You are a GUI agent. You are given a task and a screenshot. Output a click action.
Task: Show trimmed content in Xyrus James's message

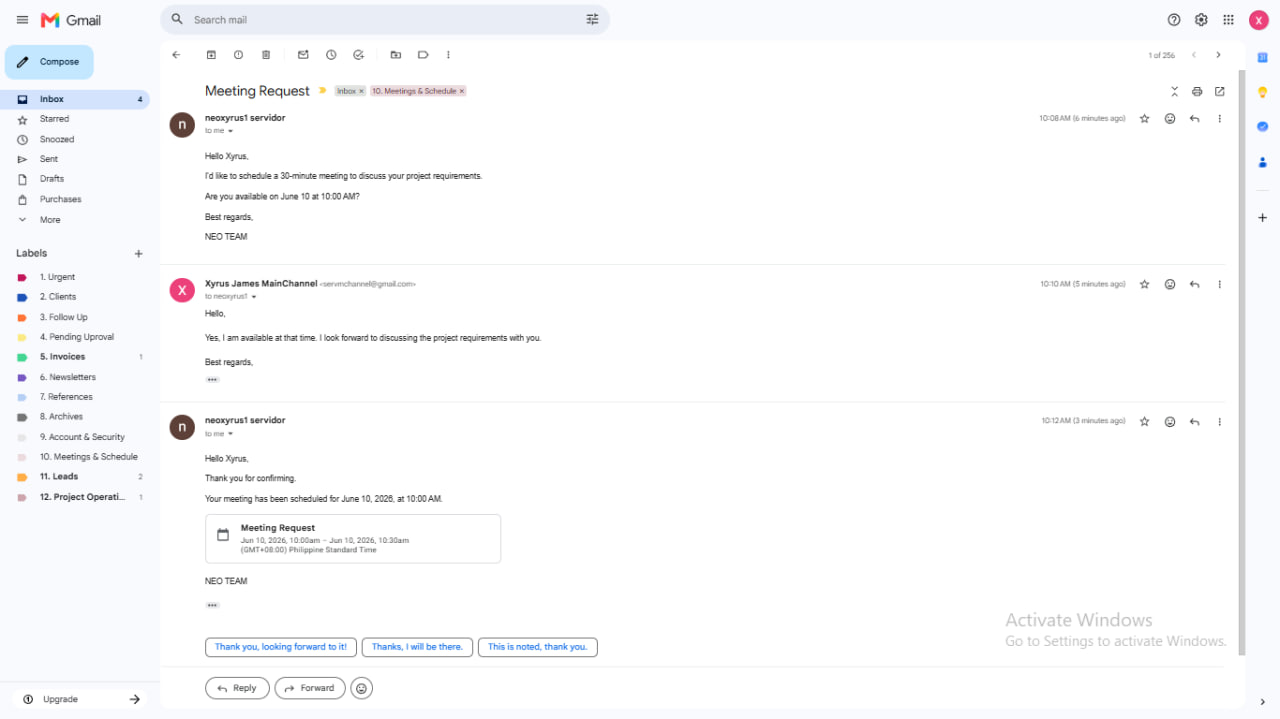coord(212,380)
